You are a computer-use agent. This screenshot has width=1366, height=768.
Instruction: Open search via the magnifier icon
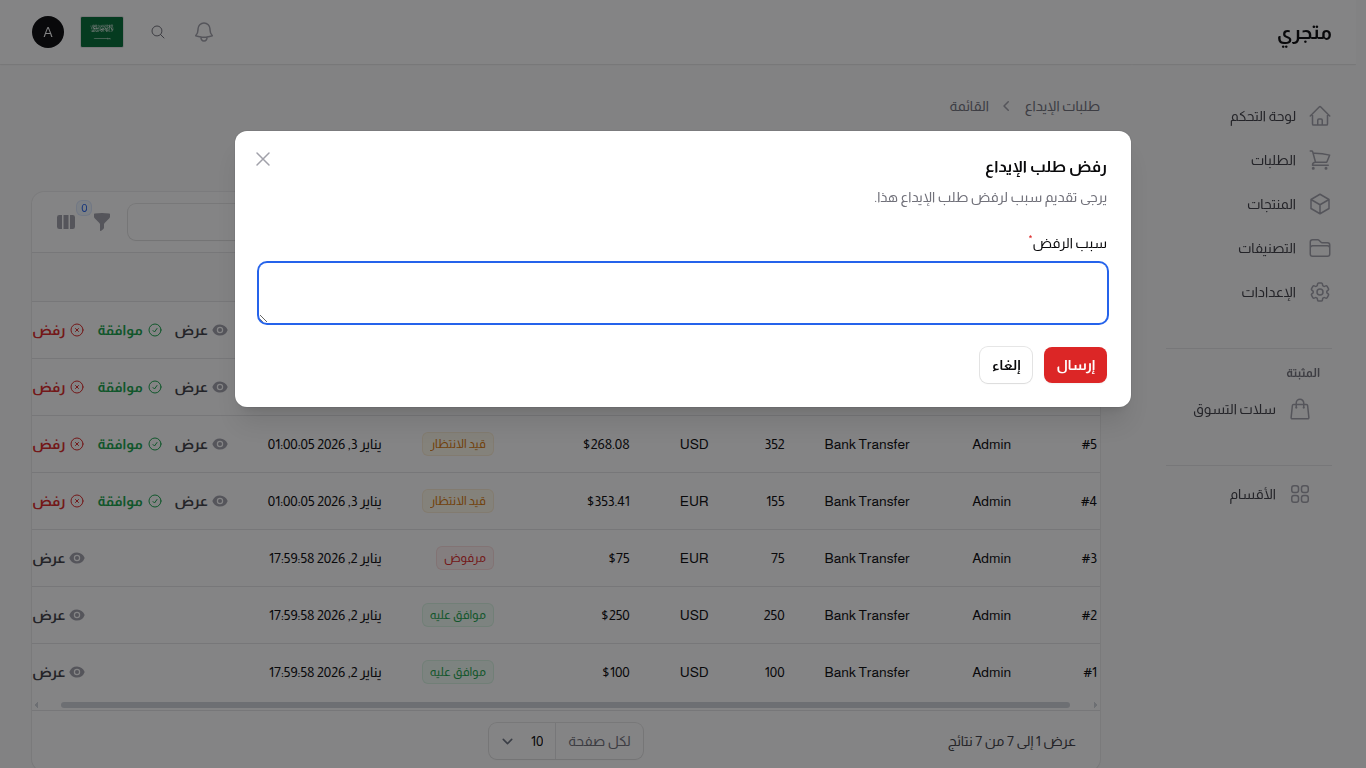pos(157,31)
